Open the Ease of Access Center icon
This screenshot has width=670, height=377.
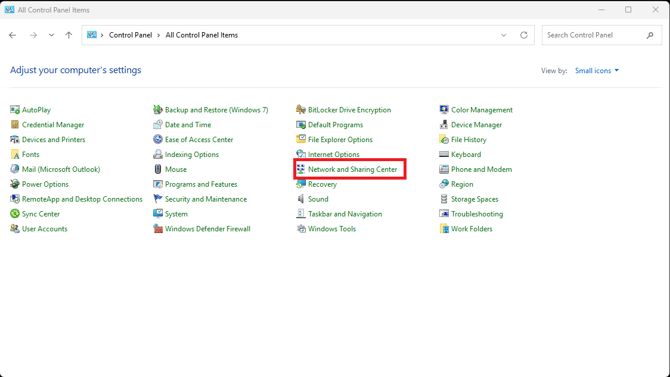pos(158,140)
